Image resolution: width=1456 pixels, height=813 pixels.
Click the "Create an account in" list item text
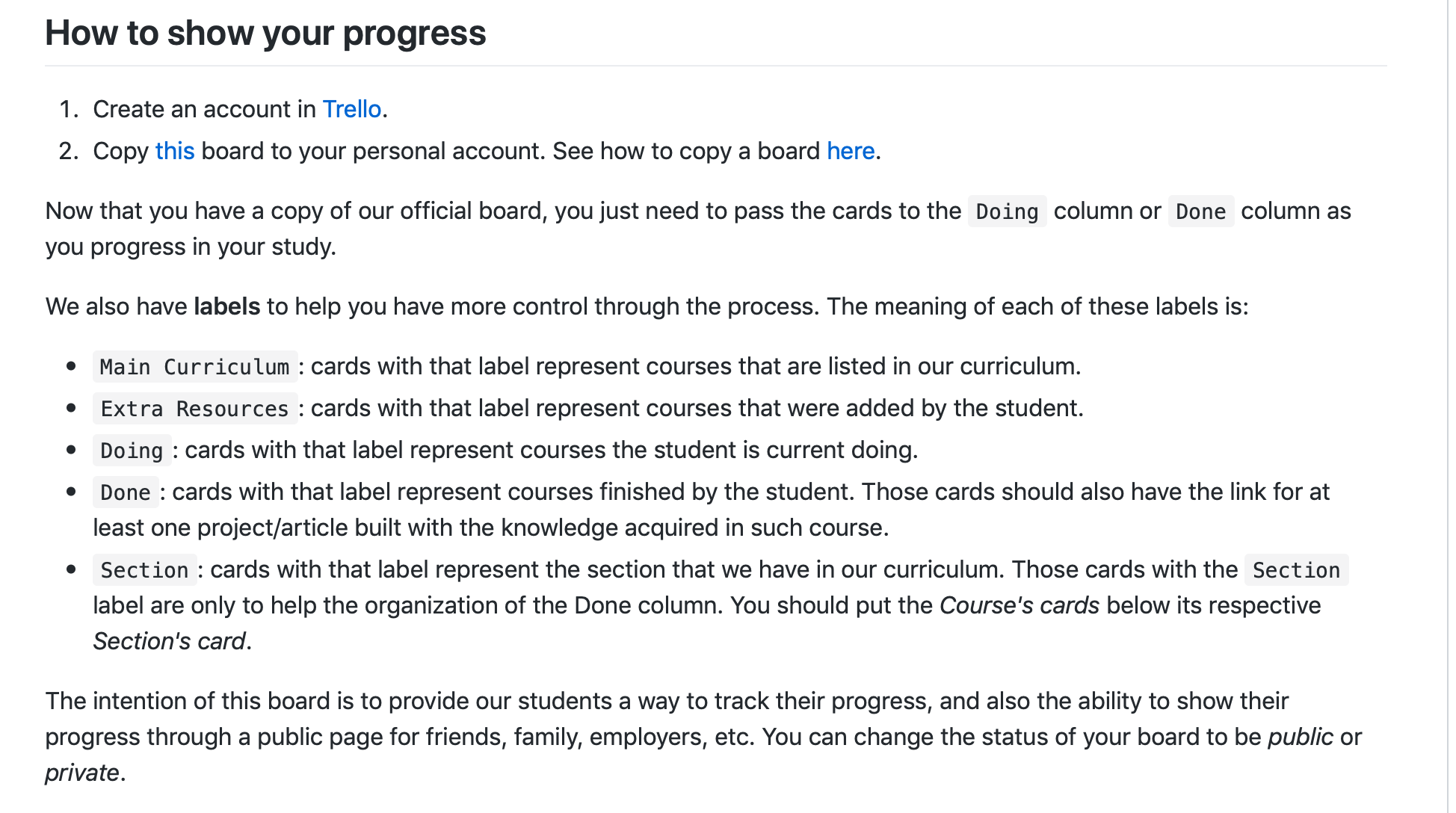(204, 109)
